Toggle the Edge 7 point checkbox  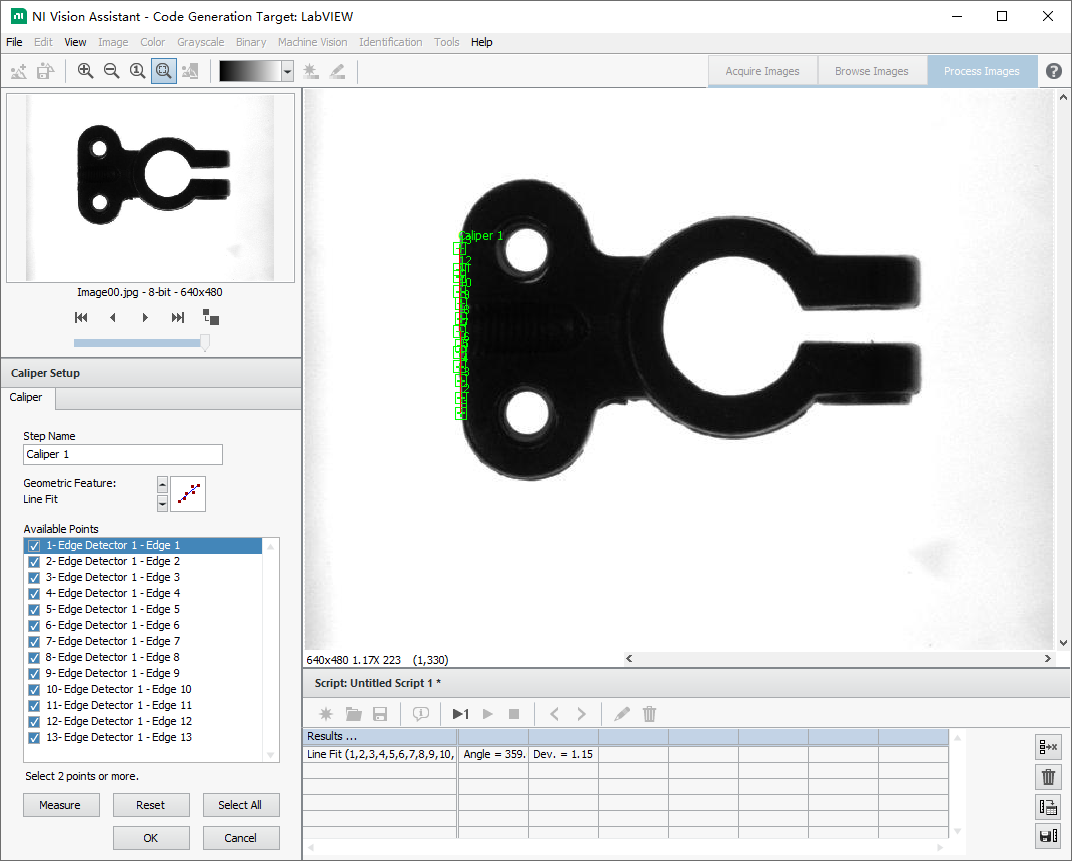pyautogui.click(x=34, y=642)
